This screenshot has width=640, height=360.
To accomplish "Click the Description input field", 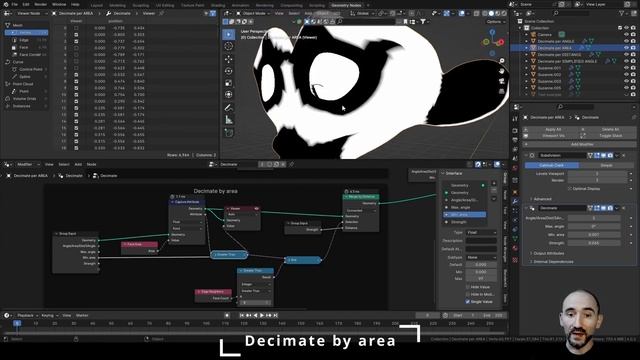I will pyautogui.click(x=481, y=241).
